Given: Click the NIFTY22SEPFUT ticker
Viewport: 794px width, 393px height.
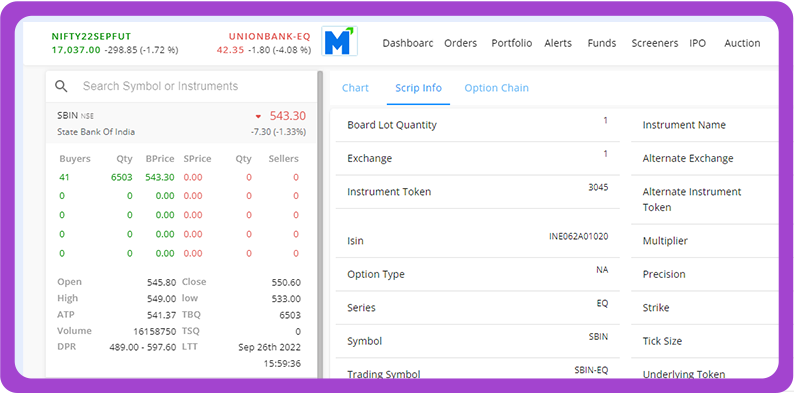Looking at the screenshot, I should click(91, 36).
